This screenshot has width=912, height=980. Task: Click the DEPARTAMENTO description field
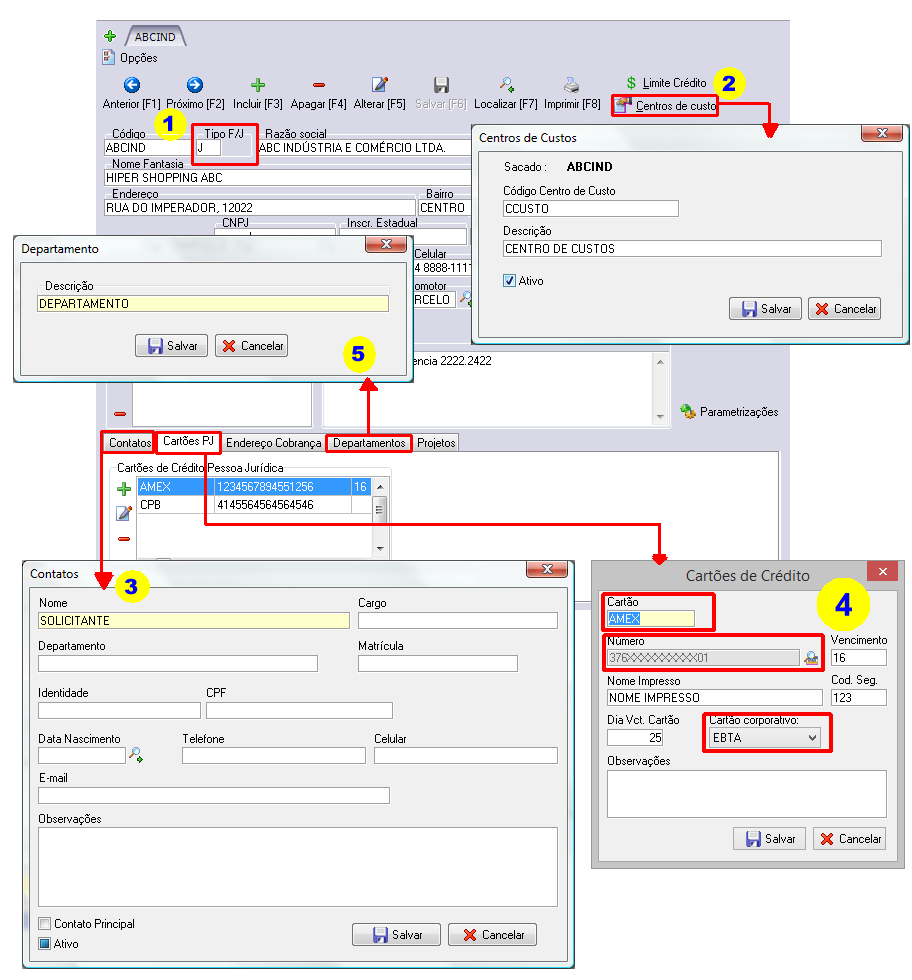click(x=213, y=304)
